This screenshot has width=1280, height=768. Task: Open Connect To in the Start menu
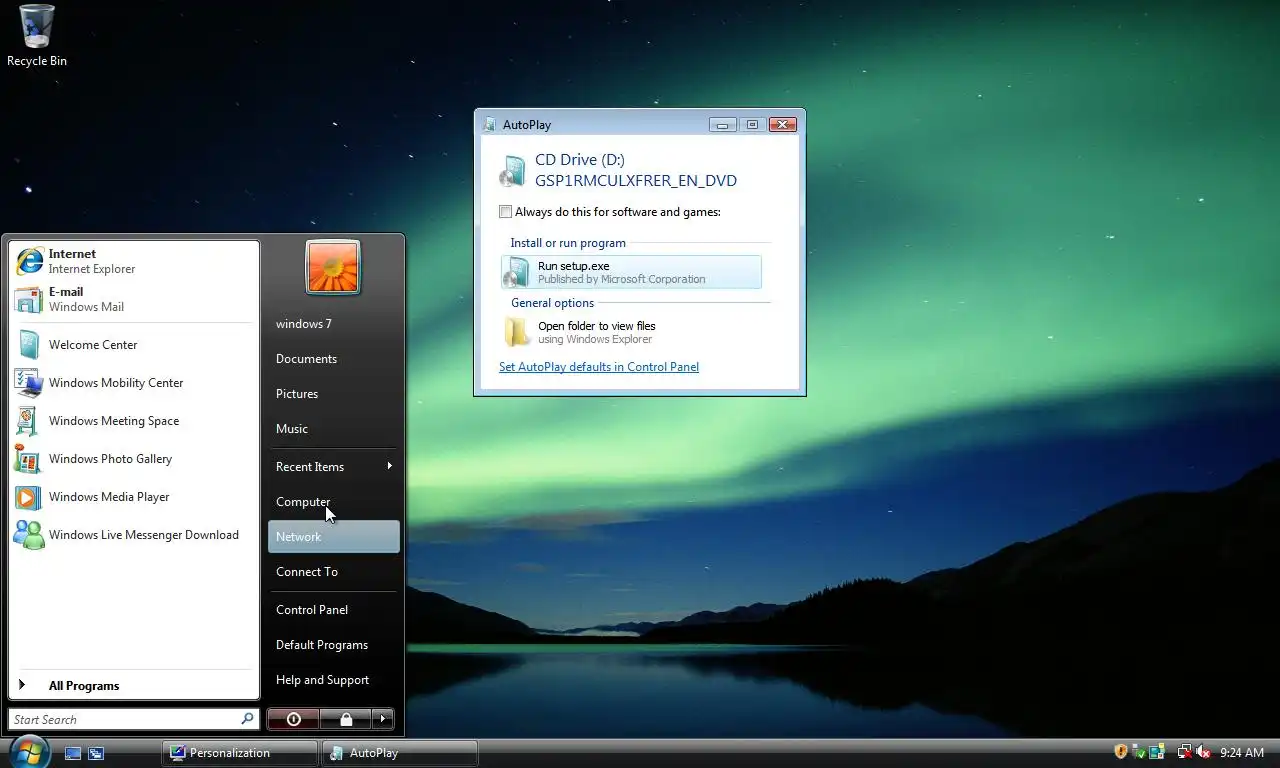click(x=334, y=572)
